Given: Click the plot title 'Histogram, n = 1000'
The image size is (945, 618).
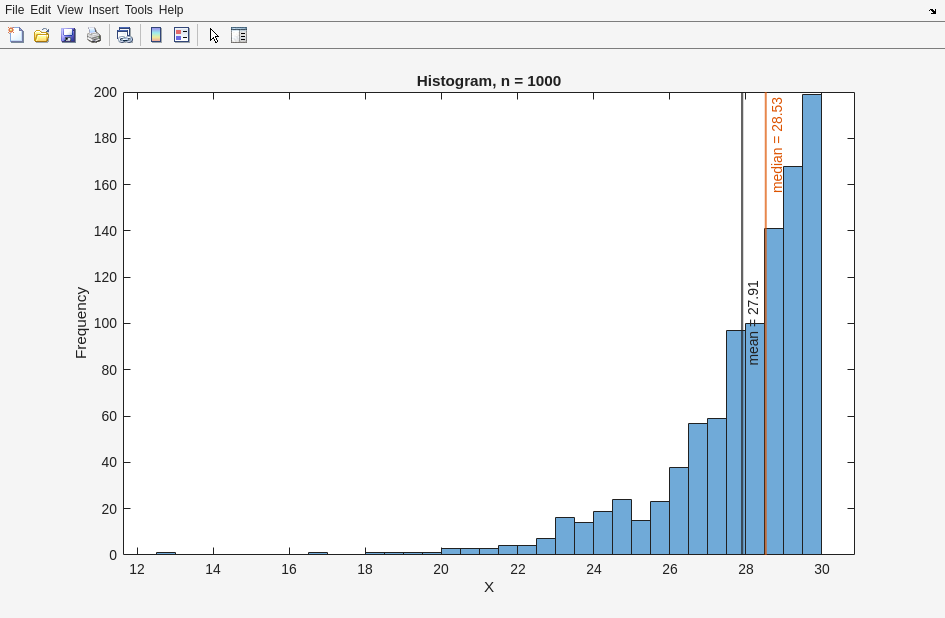Looking at the screenshot, I should pyautogui.click(x=488, y=81).
